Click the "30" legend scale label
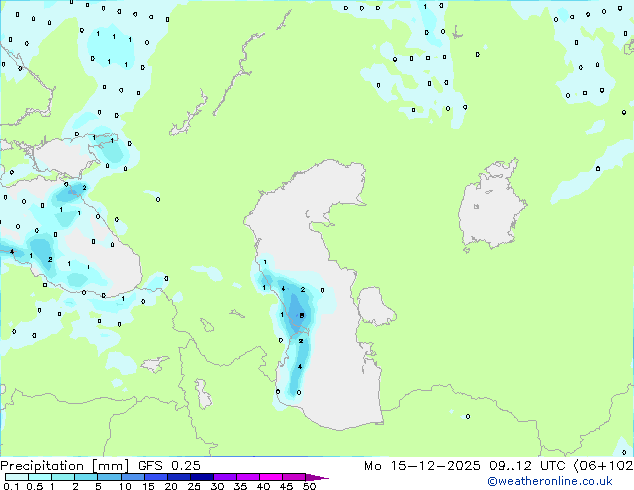The image size is (634, 490). pos(217,486)
